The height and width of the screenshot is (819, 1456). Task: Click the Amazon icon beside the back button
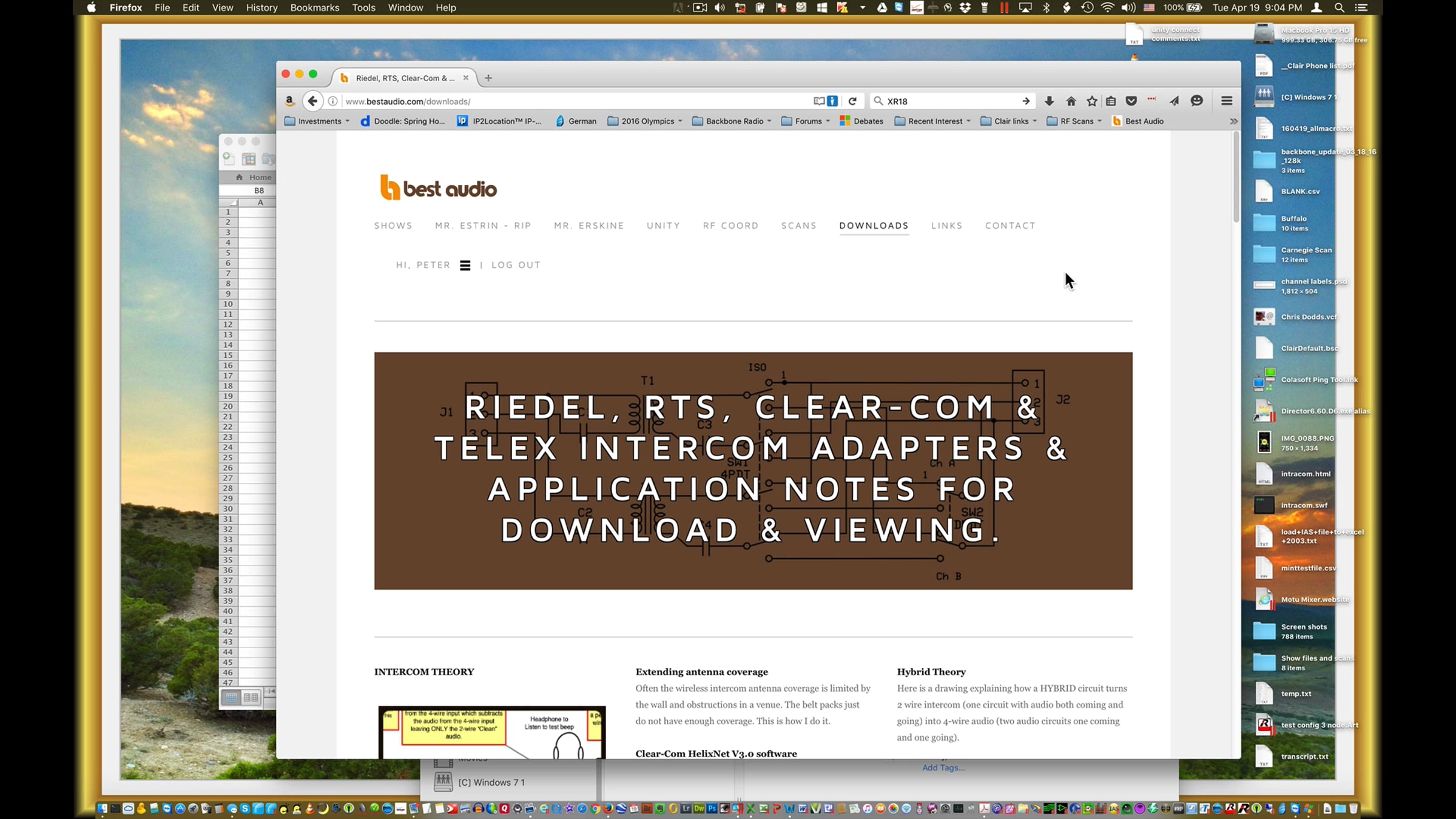[x=290, y=101]
